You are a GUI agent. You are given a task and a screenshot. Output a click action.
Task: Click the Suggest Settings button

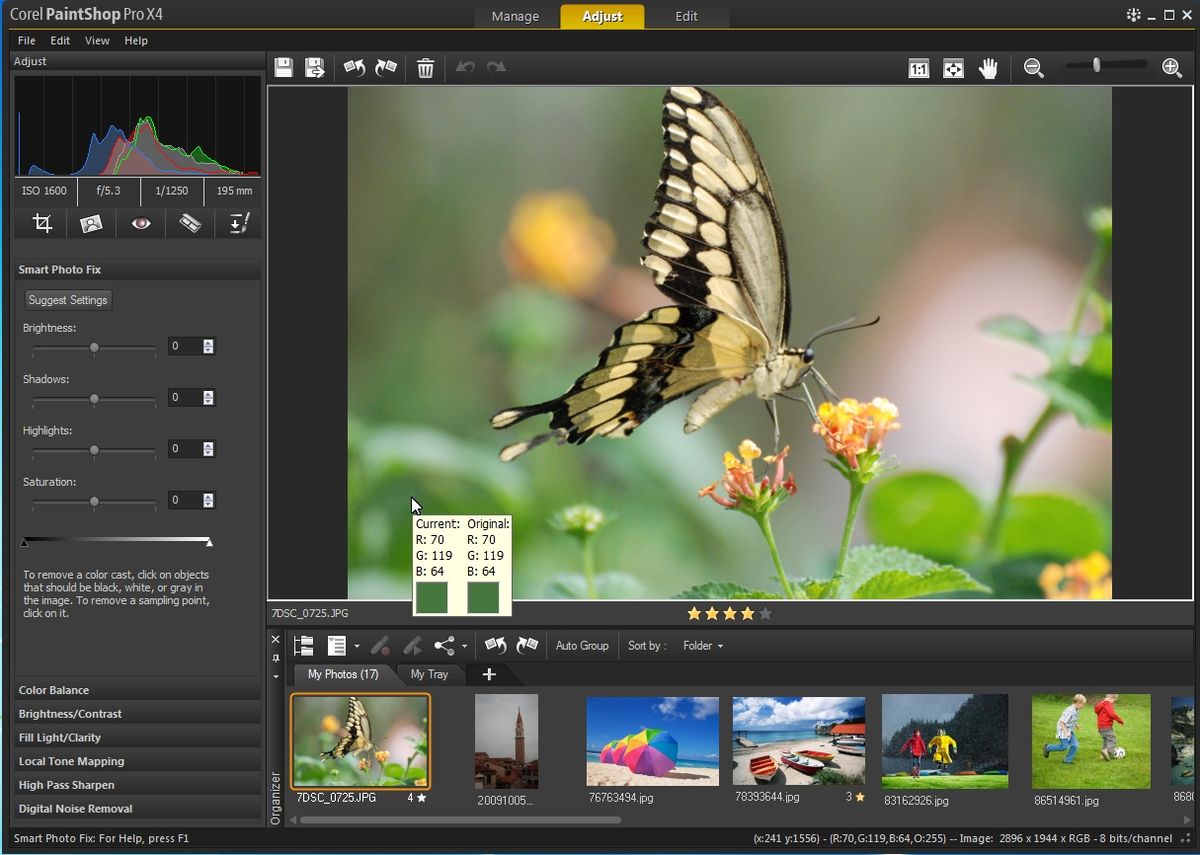click(x=68, y=300)
